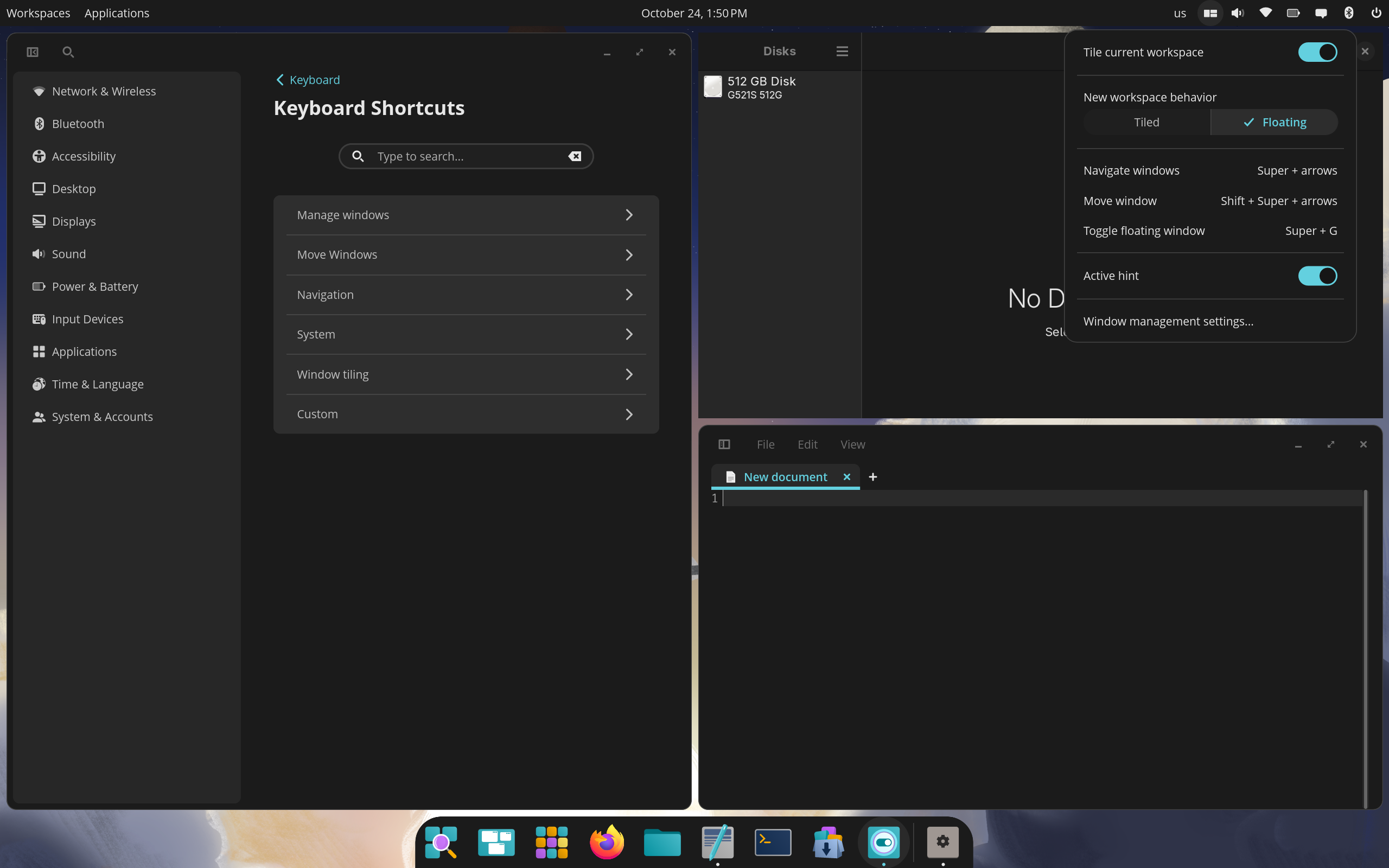
Task: Go back to Keyboard page
Action: 308,80
